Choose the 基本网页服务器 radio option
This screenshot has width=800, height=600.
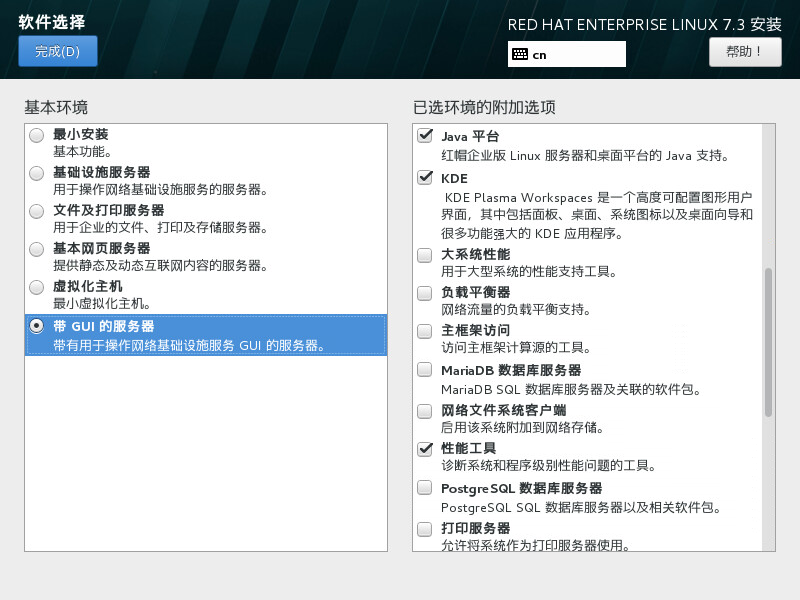36,249
